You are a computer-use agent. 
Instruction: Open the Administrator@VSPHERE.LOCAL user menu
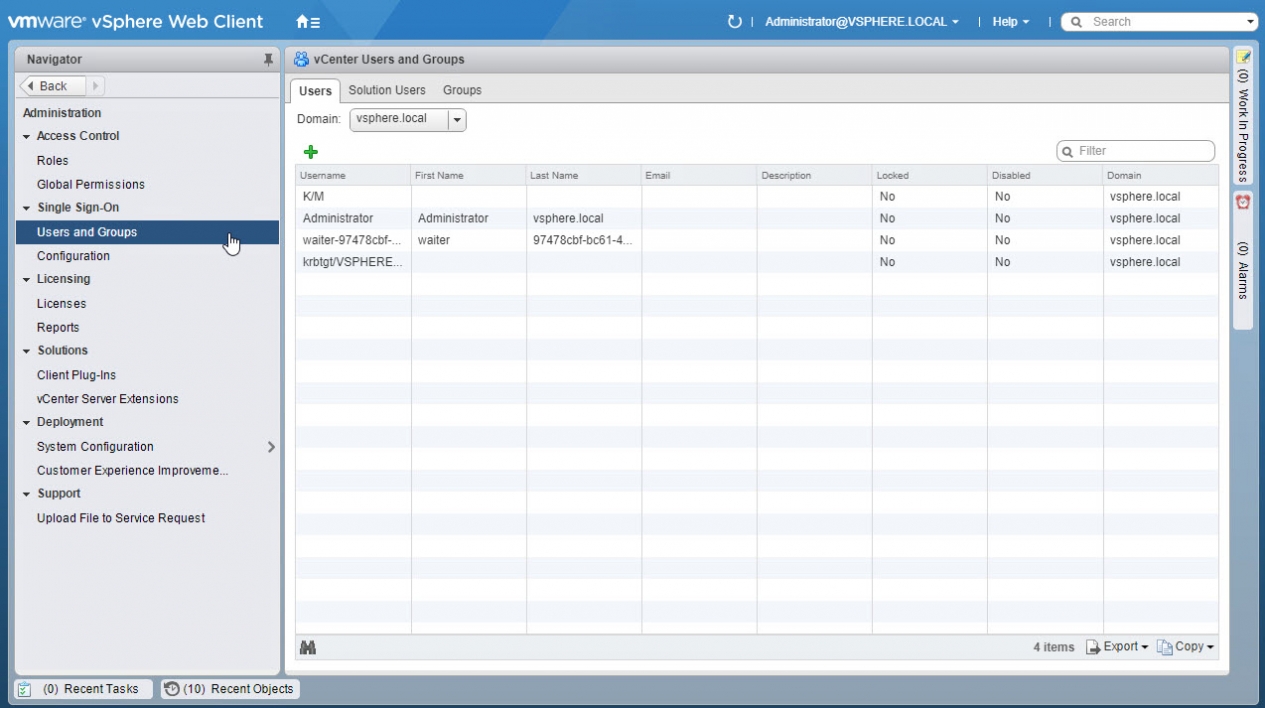tap(861, 22)
